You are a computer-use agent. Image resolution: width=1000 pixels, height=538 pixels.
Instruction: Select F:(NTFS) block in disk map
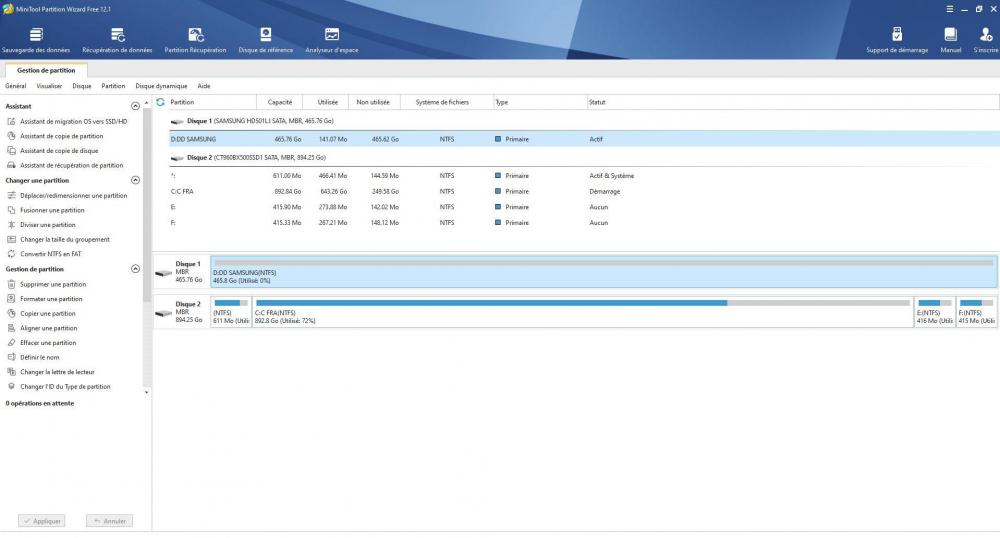976,312
